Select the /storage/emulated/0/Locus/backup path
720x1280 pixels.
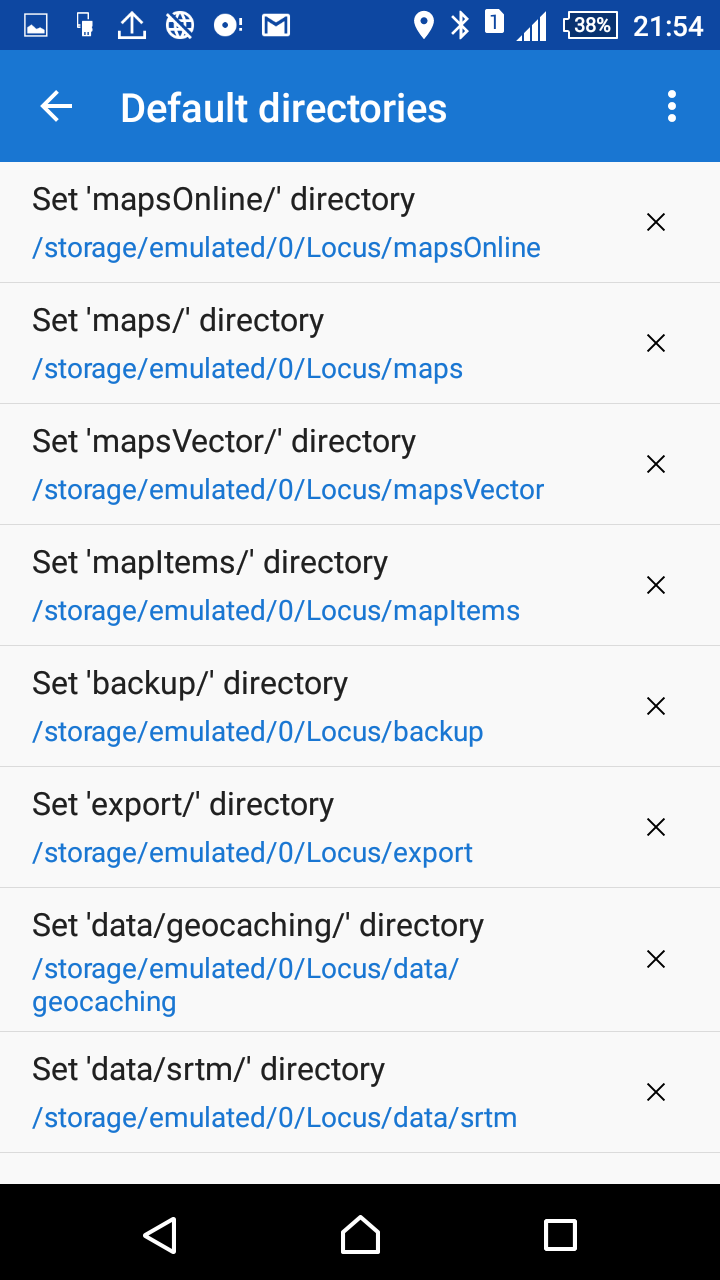click(x=258, y=732)
